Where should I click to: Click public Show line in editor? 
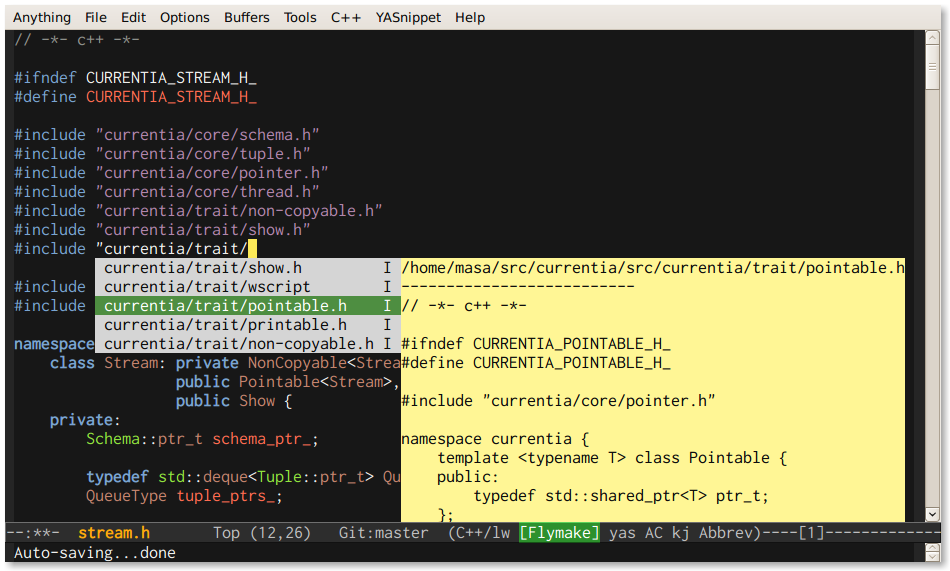coord(234,401)
